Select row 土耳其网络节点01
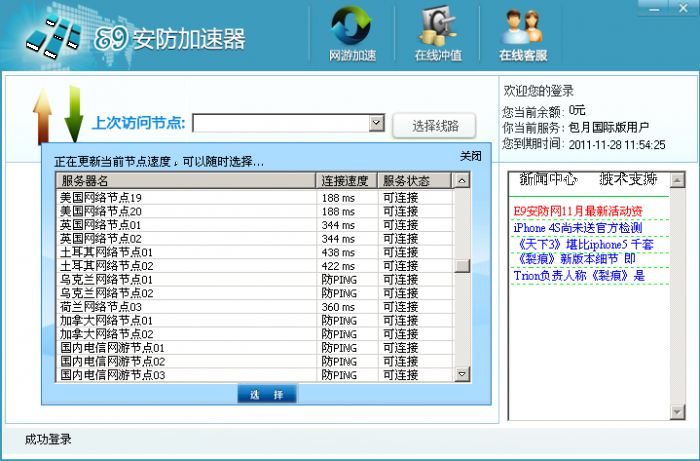Viewport: 700px width, 461px height. (x=254, y=252)
